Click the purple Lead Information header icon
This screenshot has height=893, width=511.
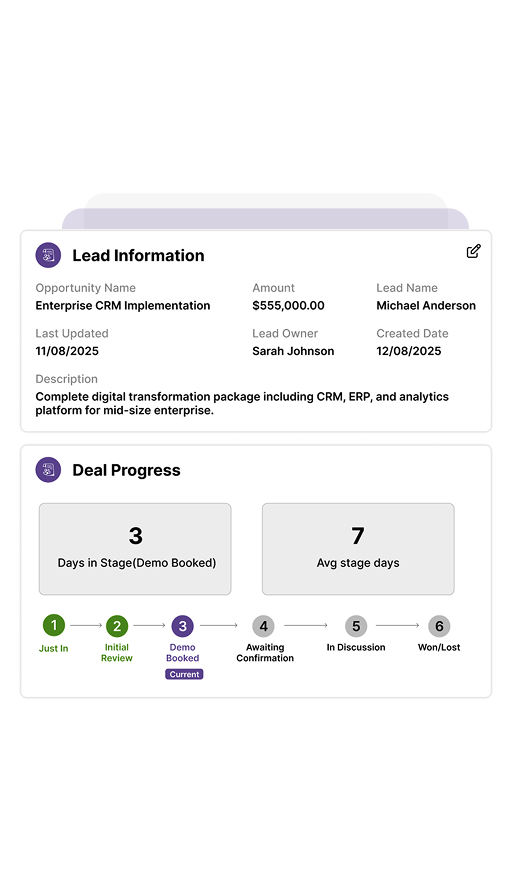click(x=48, y=255)
